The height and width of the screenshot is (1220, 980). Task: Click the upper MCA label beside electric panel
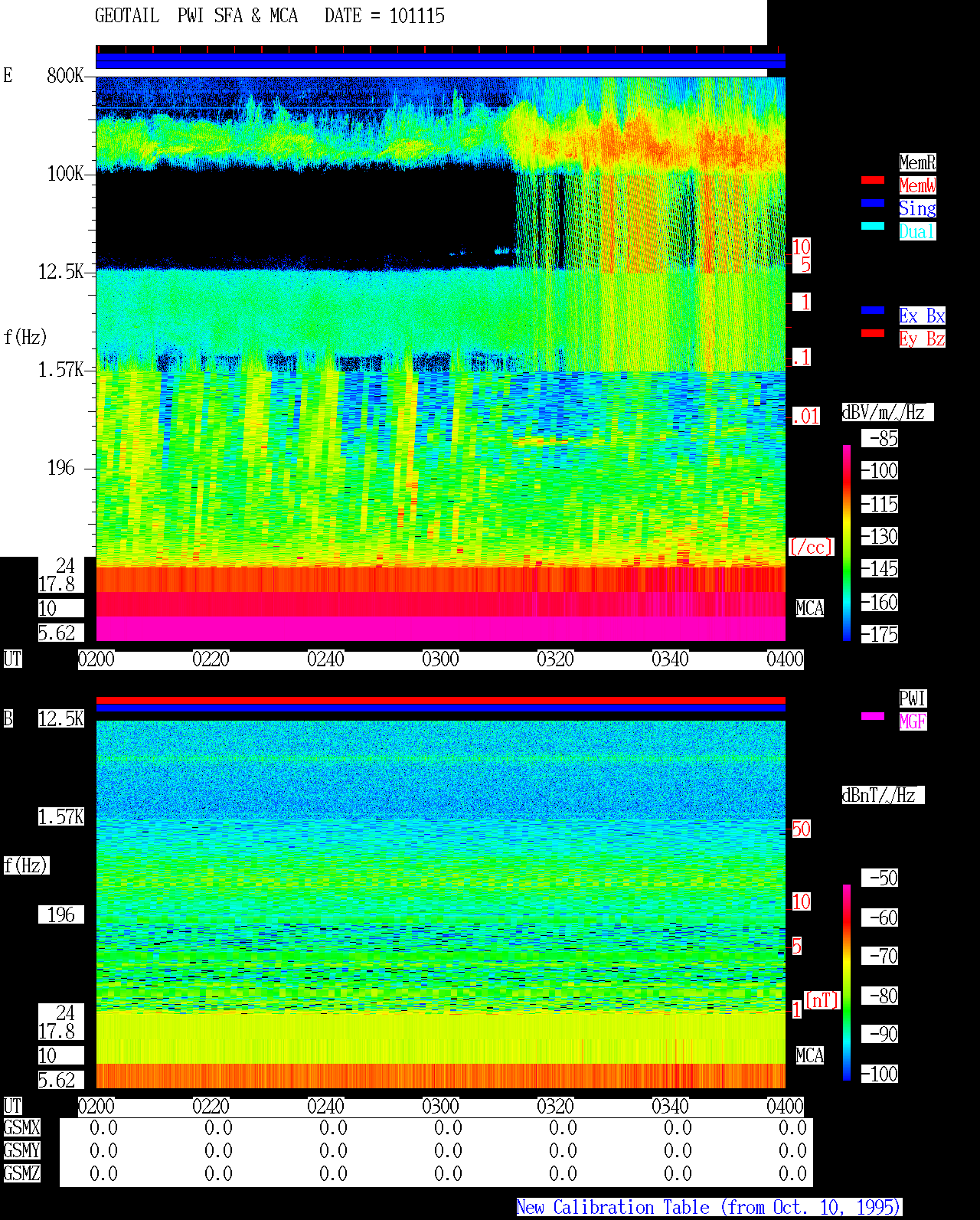pos(810,608)
